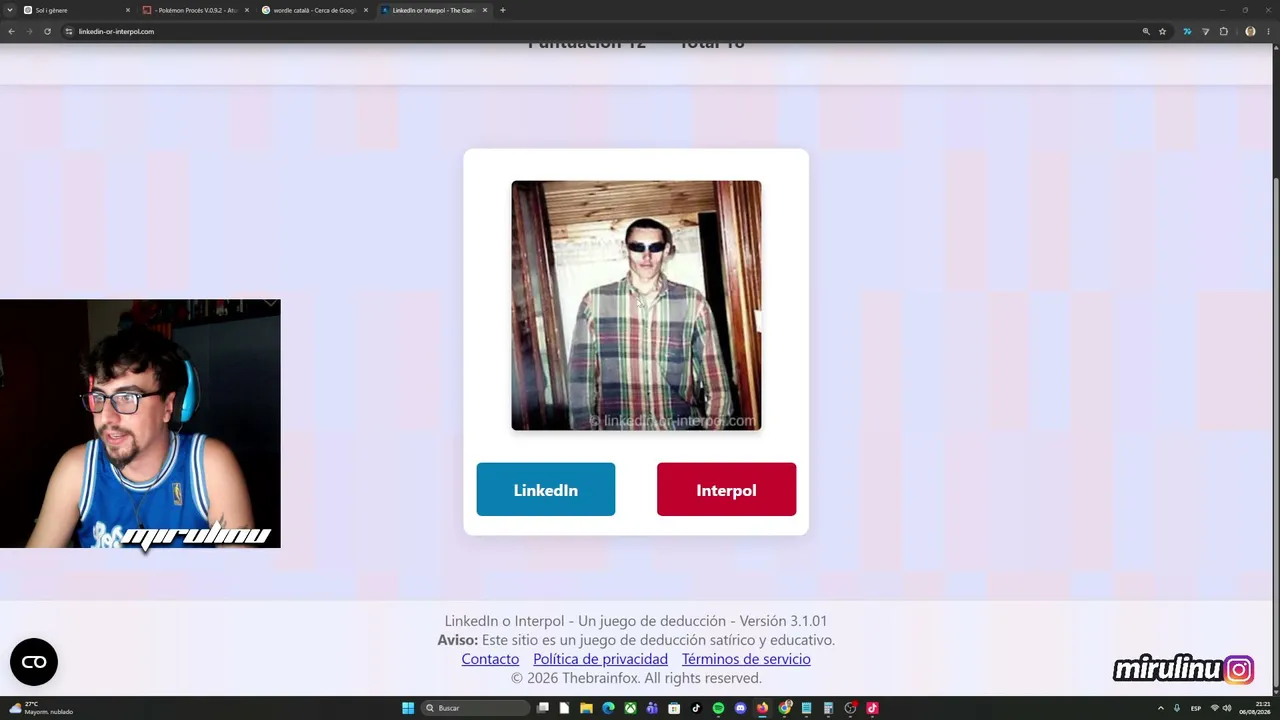This screenshot has height=720, width=1280.
Task: Switch to Firefox on the taskbar
Action: coord(762,708)
